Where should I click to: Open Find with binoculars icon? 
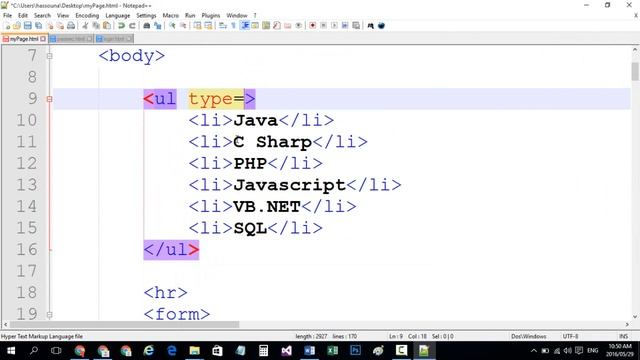(147, 26)
